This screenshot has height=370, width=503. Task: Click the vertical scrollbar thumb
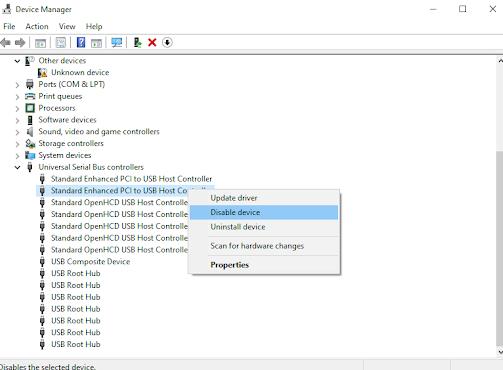[x=500, y=248]
